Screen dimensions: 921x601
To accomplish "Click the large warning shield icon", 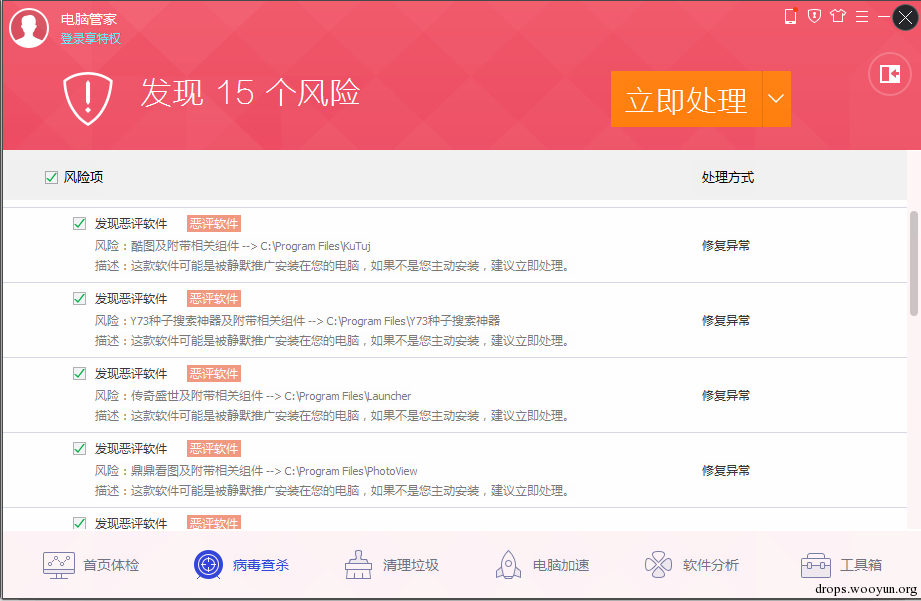I will (88, 98).
